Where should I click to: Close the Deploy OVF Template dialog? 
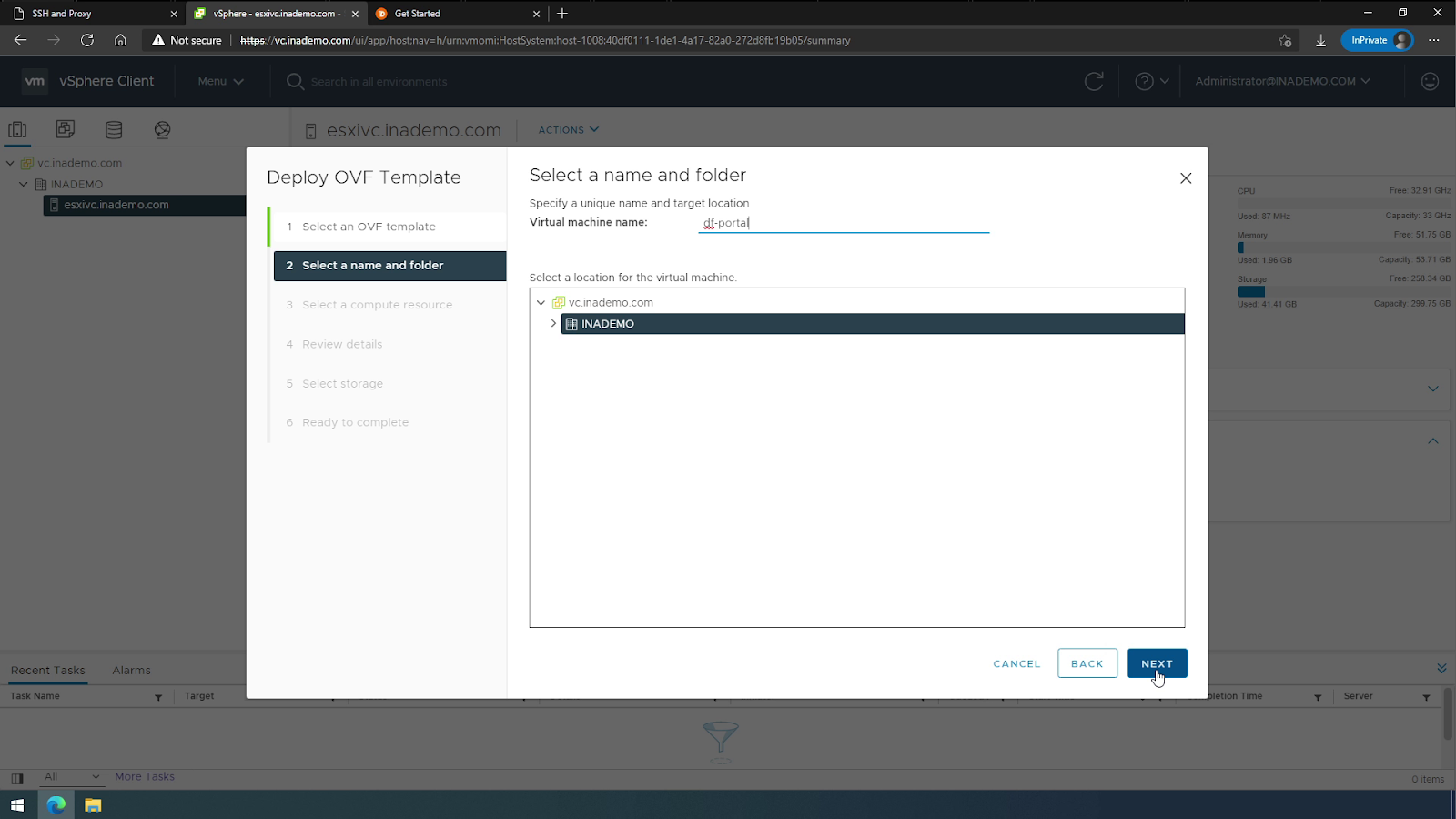click(x=1186, y=178)
